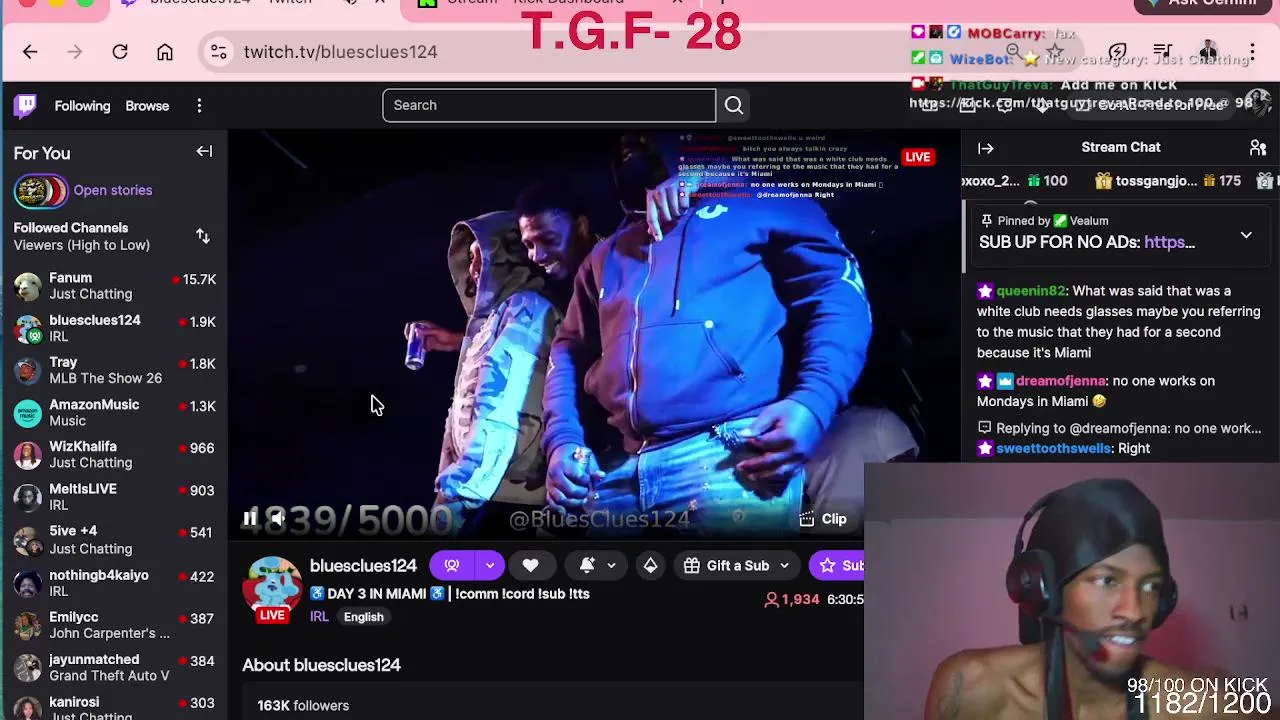Open stories avatar ring
1280x720 pixels.
(40, 191)
